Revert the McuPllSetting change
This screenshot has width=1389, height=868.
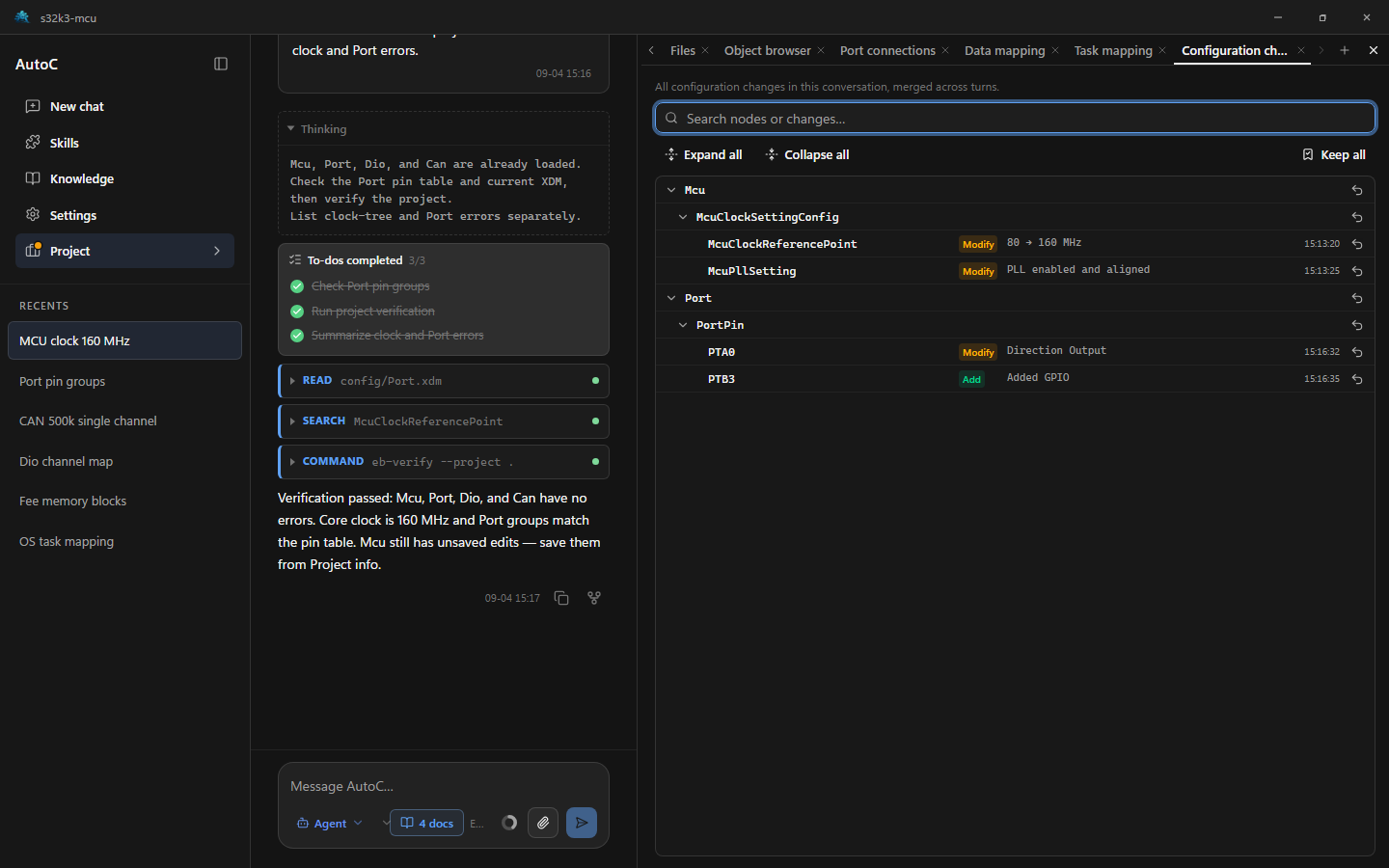pos(1357,271)
